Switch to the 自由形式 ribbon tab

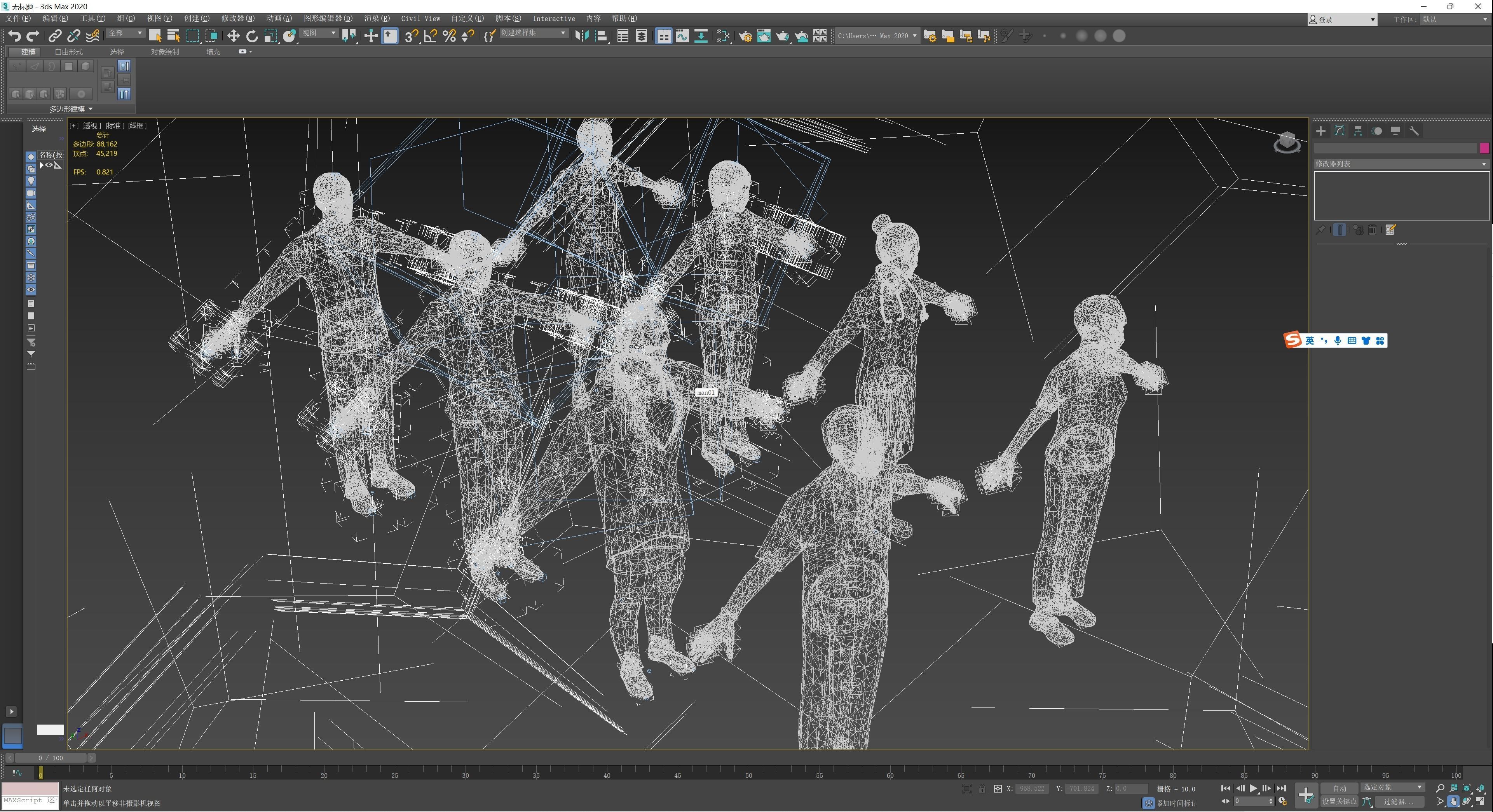(68, 52)
